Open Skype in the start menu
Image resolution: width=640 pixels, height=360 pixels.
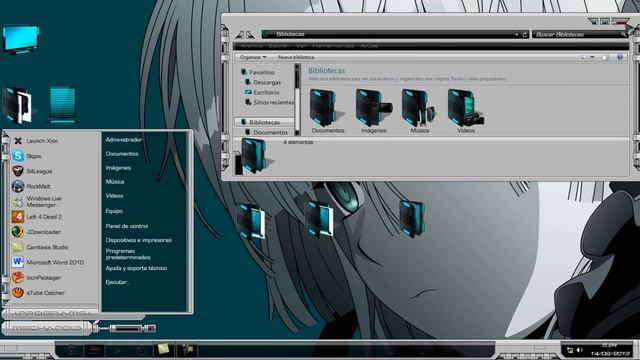pyautogui.click(x=27, y=156)
